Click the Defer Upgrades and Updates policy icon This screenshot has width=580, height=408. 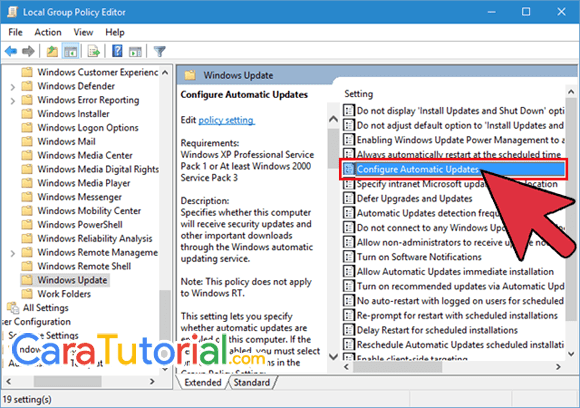(x=348, y=198)
